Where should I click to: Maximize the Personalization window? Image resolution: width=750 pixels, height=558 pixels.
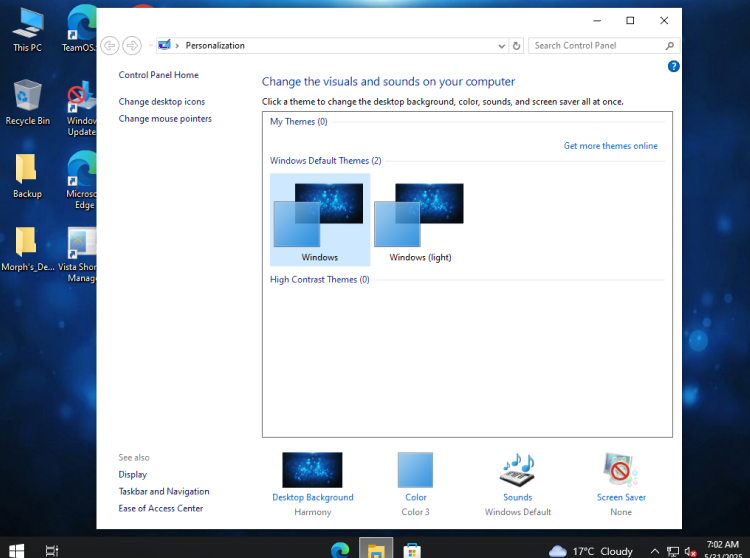click(x=630, y=20)
